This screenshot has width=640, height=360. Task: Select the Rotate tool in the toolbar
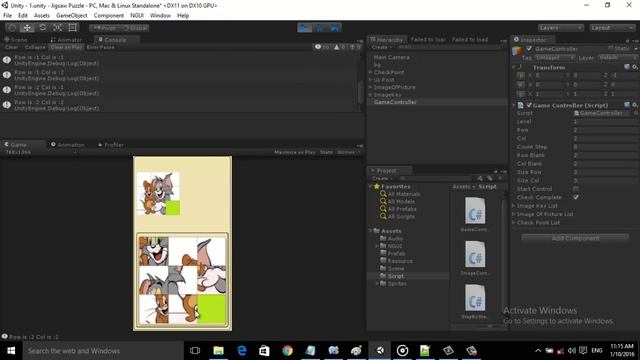click(42, 28)
